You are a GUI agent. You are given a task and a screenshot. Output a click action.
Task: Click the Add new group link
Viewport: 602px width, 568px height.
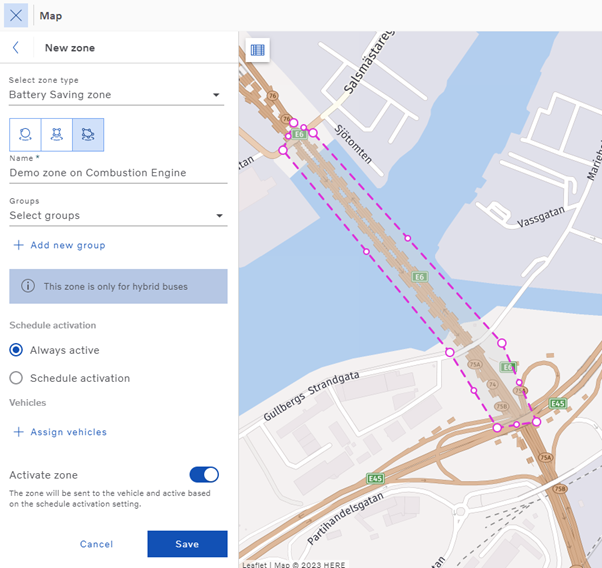click(x=67, y=245)
